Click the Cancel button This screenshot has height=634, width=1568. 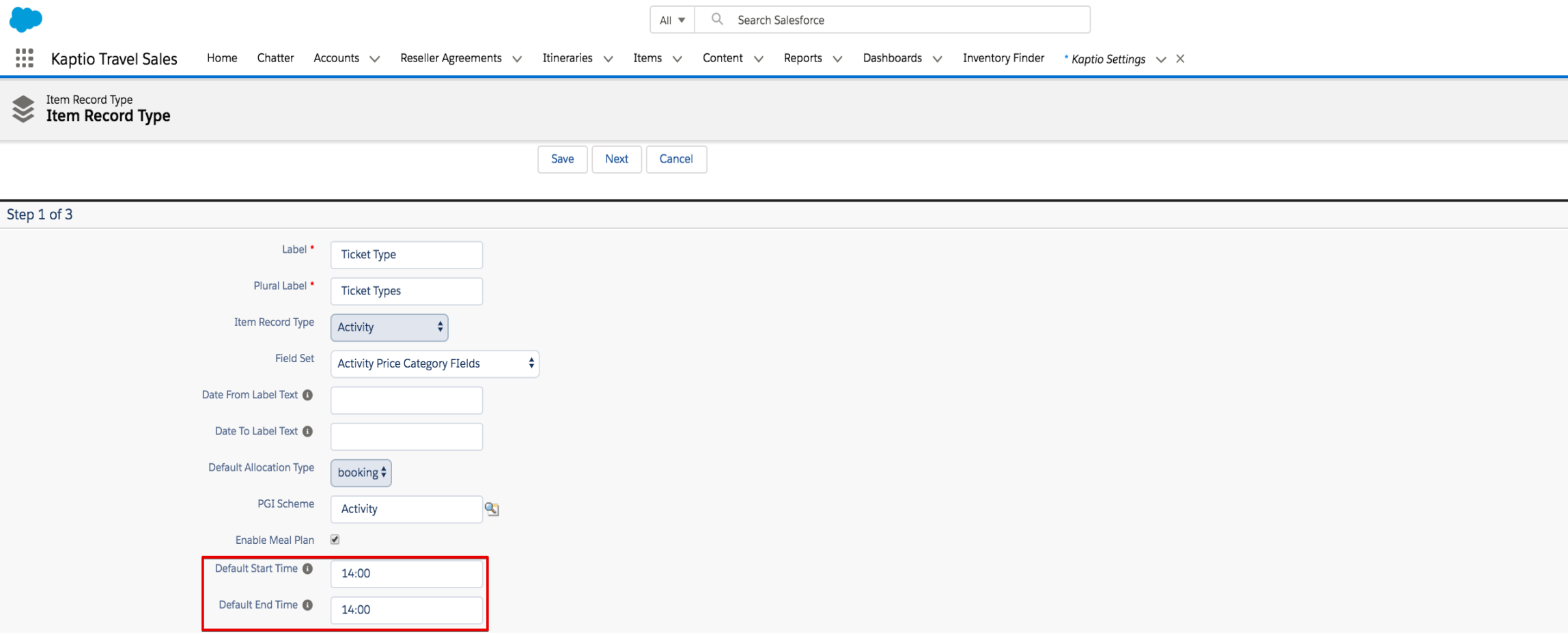676,159
